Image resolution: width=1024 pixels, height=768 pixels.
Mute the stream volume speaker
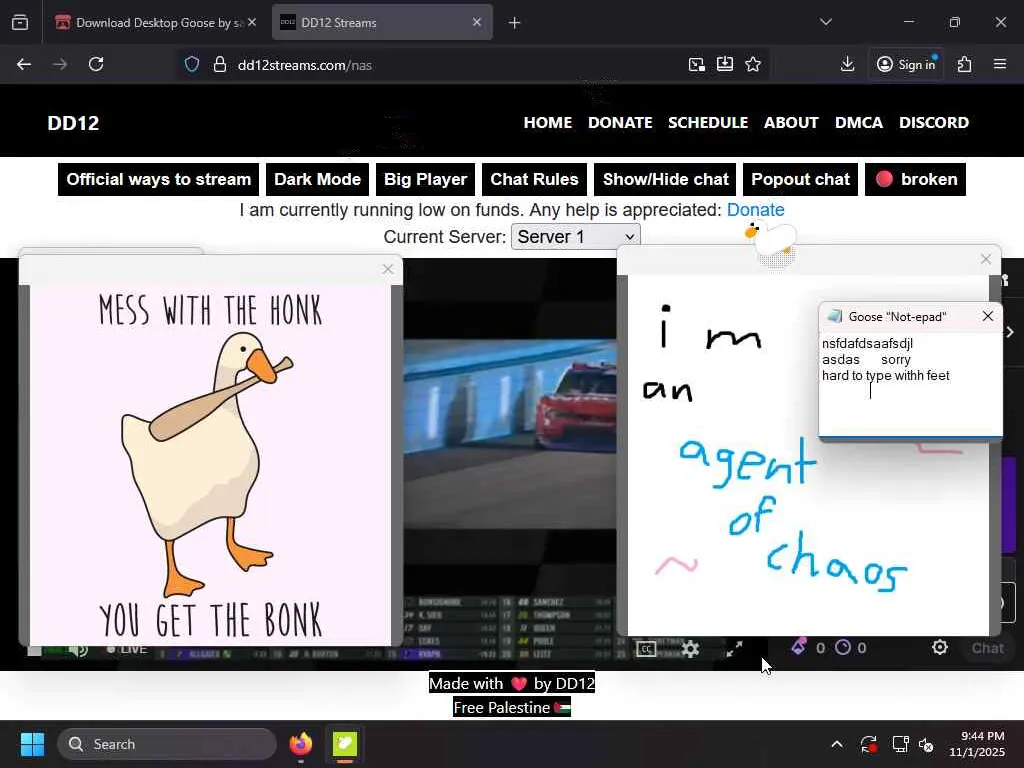pyautogui.click(x=79, y=650)
